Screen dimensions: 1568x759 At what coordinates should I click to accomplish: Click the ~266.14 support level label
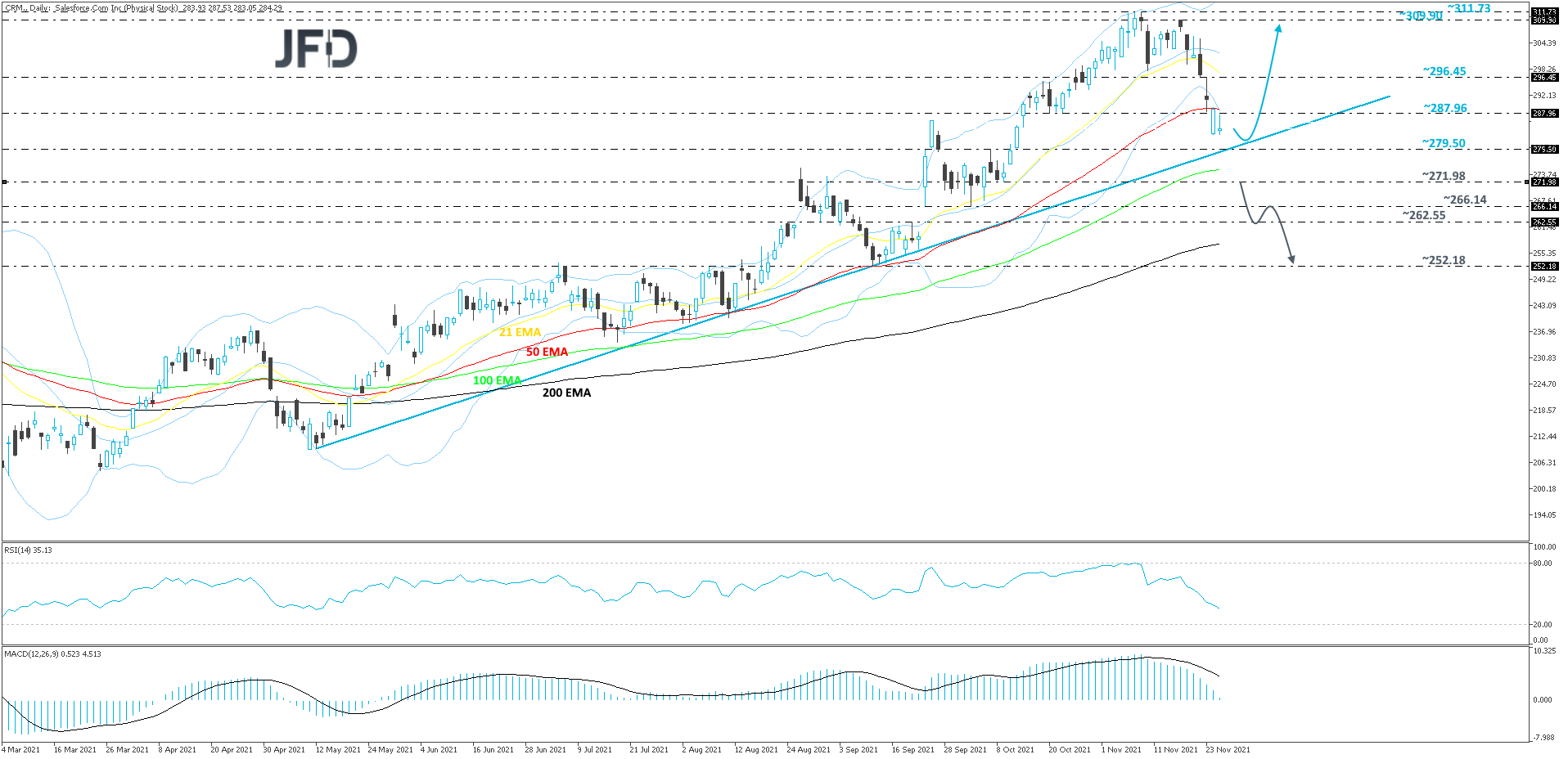pos(1465,200)
